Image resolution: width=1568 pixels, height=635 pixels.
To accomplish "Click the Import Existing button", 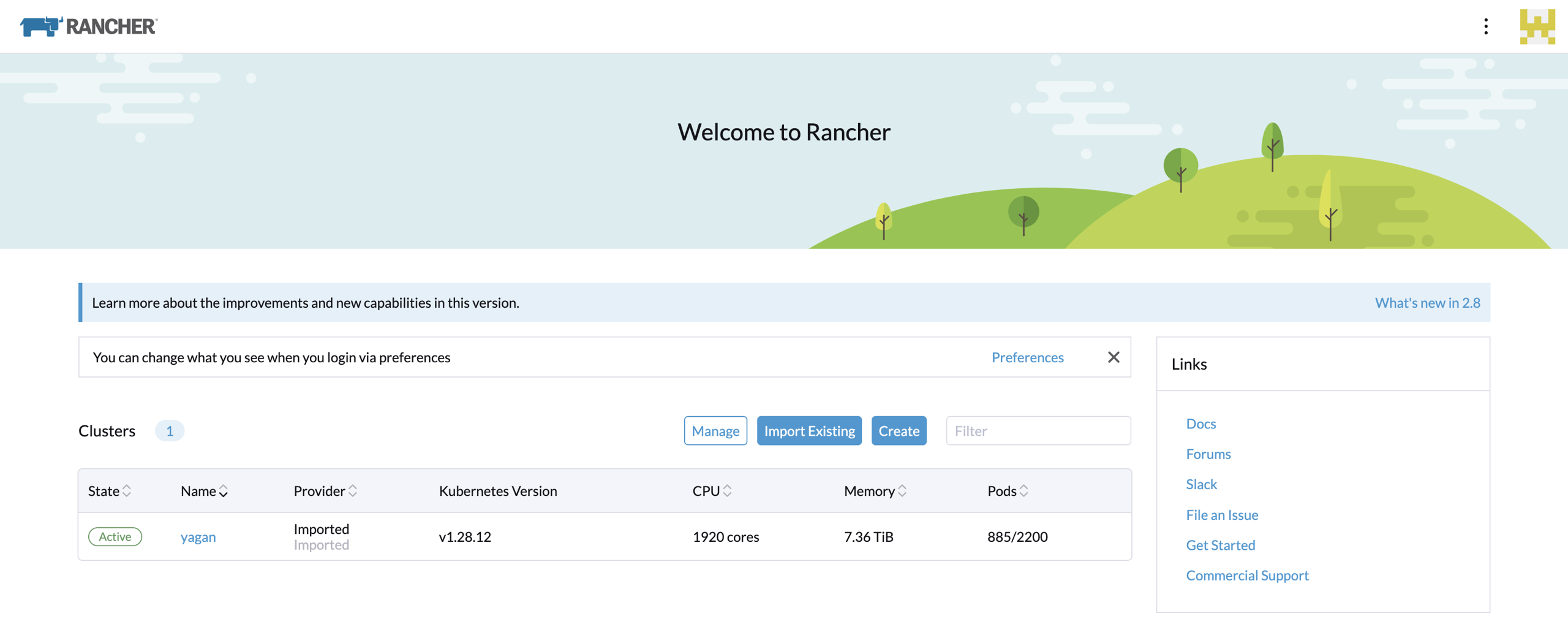I will (809, 430).
